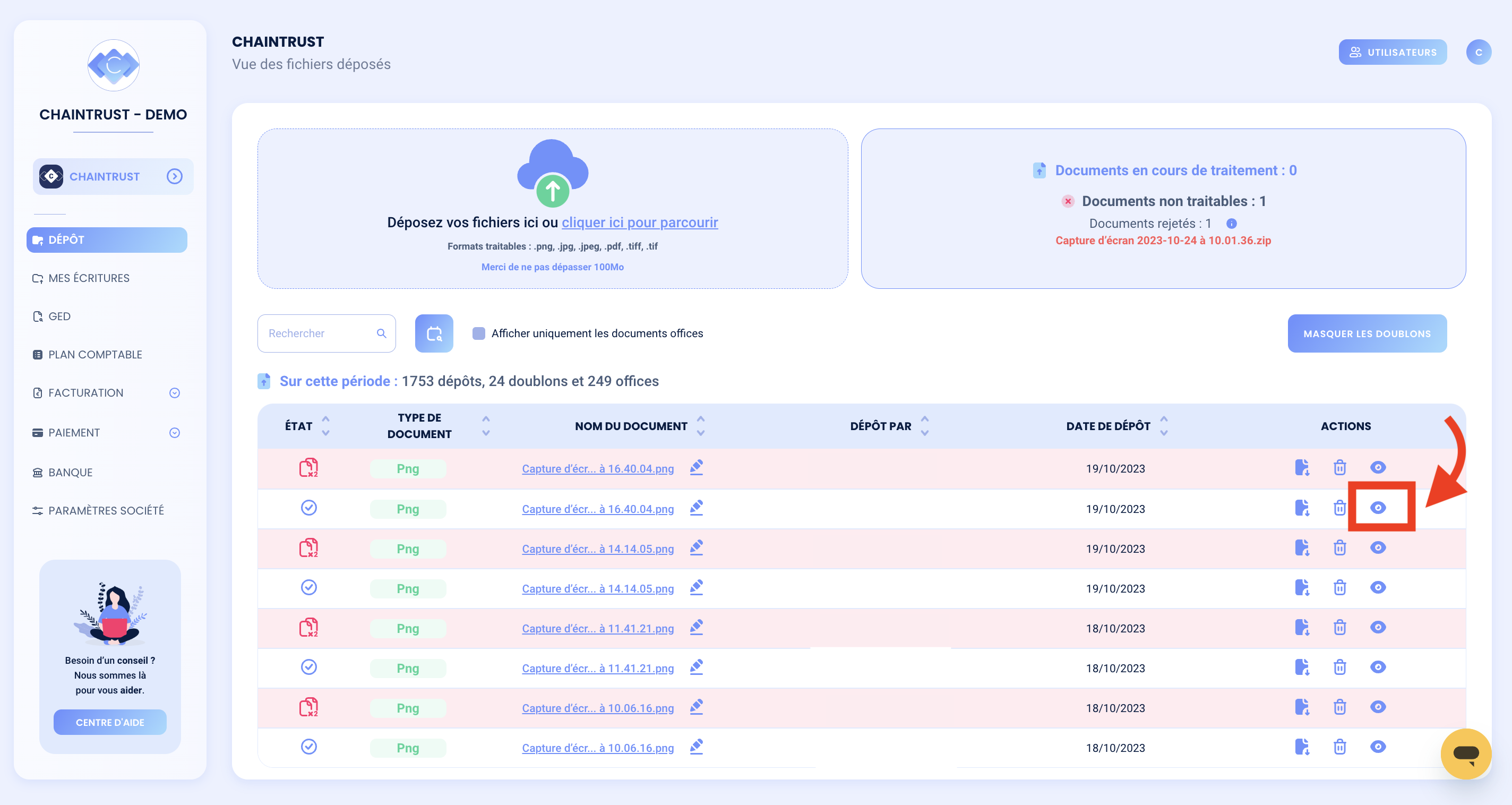1512x805 pixels.
Task: Sort by Dépôt par arrows
Action: 924,426
